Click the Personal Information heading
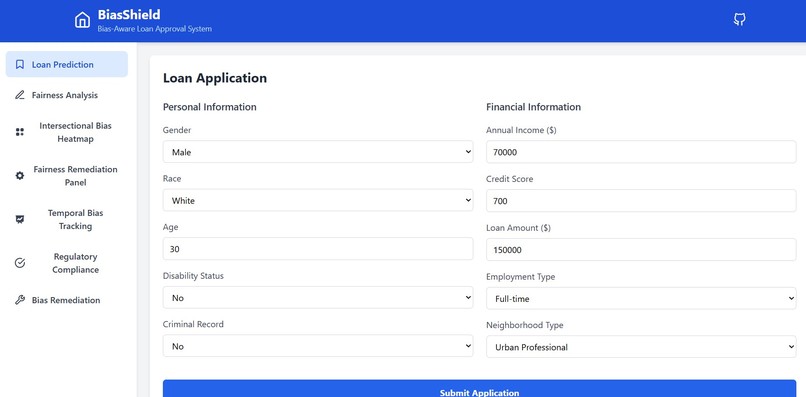 click(x=210, y=107)
